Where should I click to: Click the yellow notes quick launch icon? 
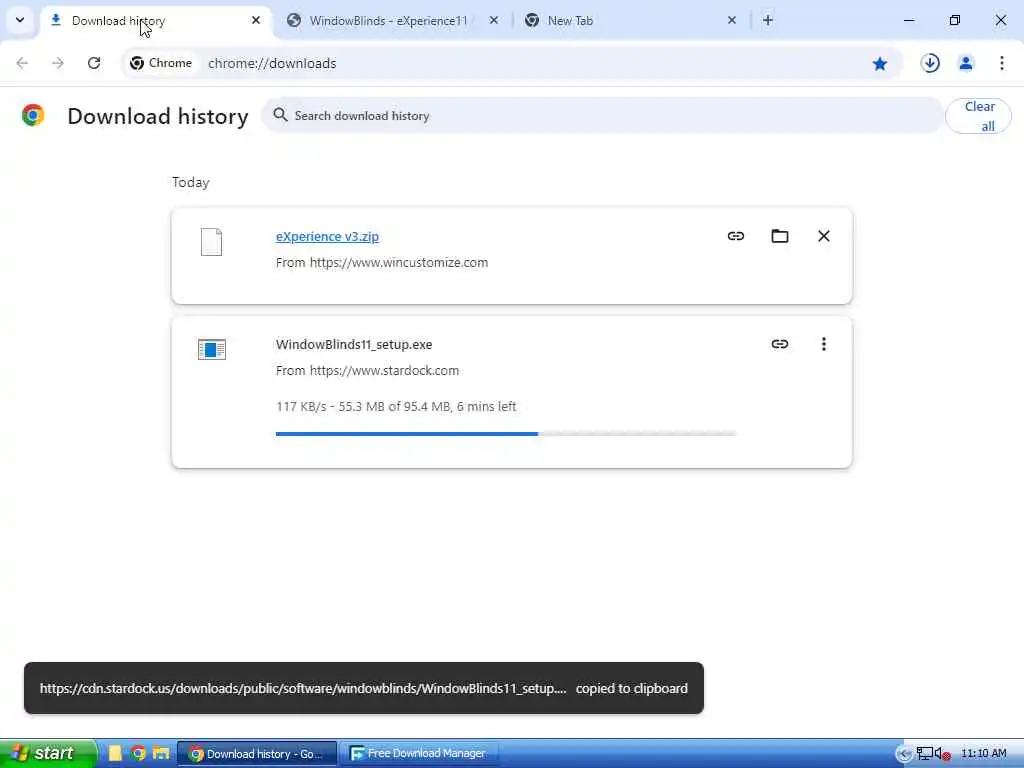(x=116, y=753)
